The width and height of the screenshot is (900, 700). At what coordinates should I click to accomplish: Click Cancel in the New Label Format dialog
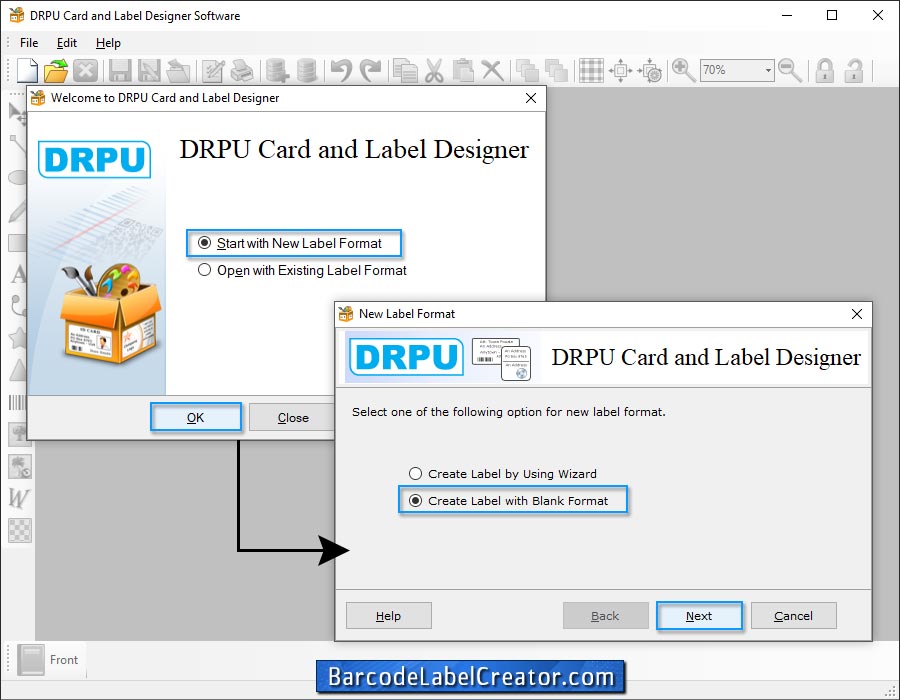click(x=794, y=616)
